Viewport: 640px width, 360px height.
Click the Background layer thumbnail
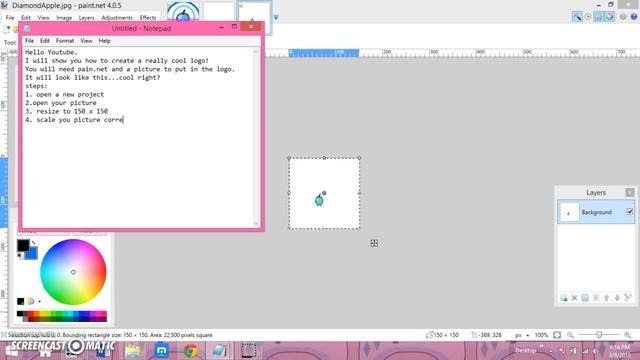click(x=569, y=212)
